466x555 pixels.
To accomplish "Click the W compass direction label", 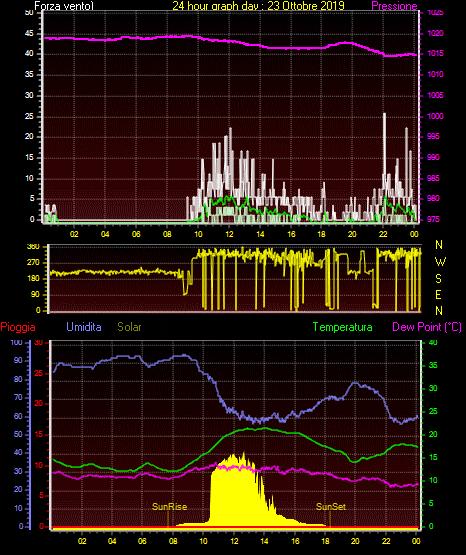I will (440, 262).
